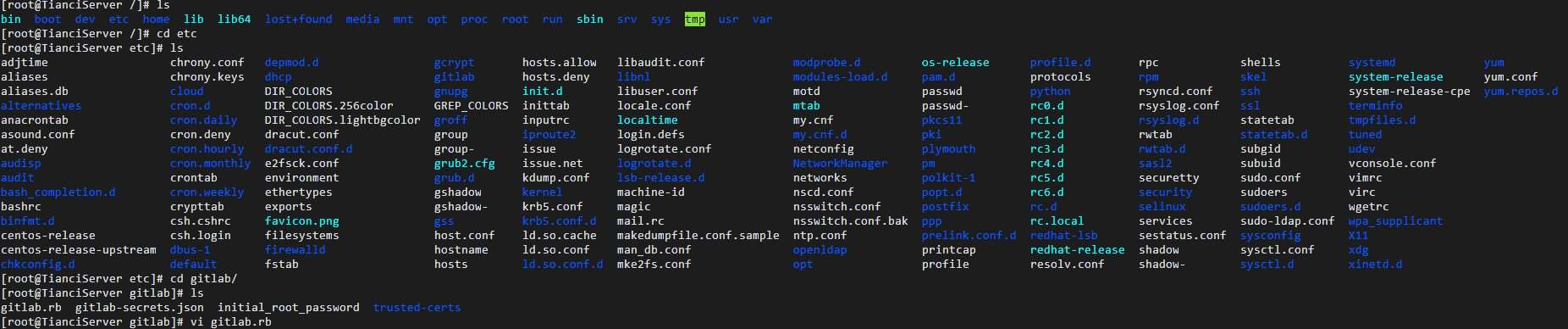Select the "favicon.png" file name
The image size is (1568, 329).
pos(302,221)
